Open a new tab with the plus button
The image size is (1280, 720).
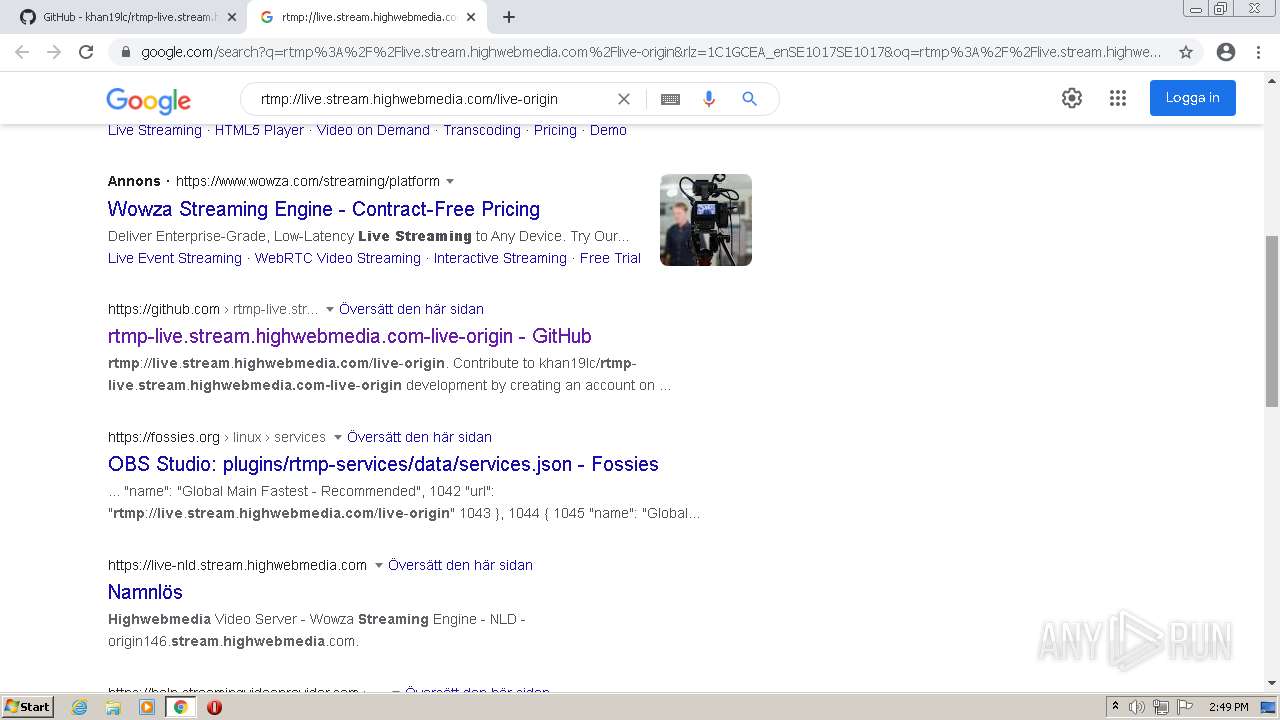coord(509,17)
